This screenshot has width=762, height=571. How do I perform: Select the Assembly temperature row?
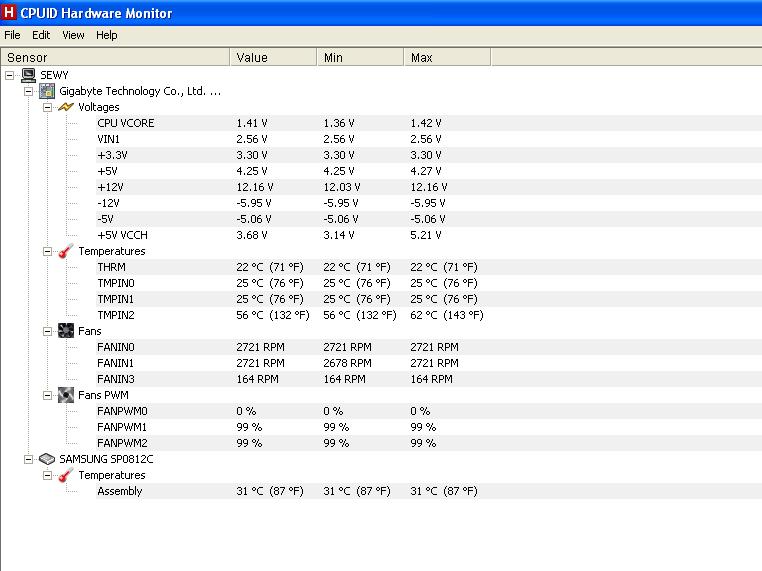coord(429,491)
